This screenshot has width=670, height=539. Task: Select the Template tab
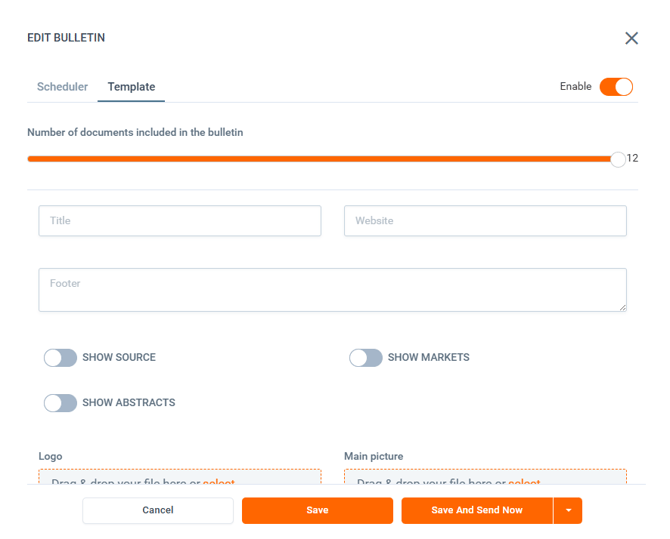[131, 87]
